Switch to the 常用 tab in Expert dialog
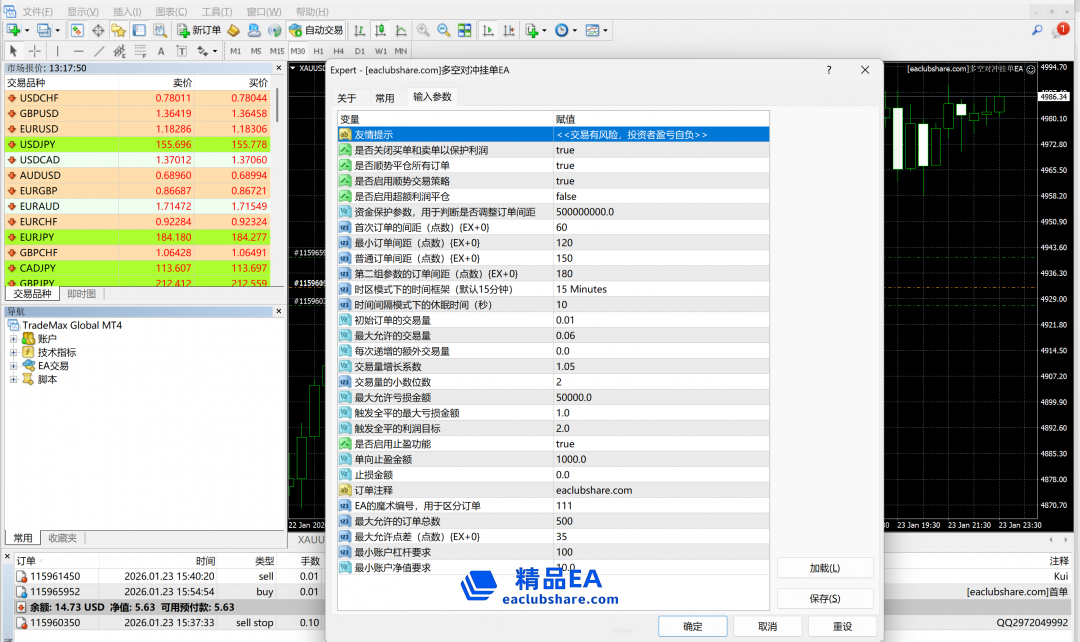 tap(385, 98)
